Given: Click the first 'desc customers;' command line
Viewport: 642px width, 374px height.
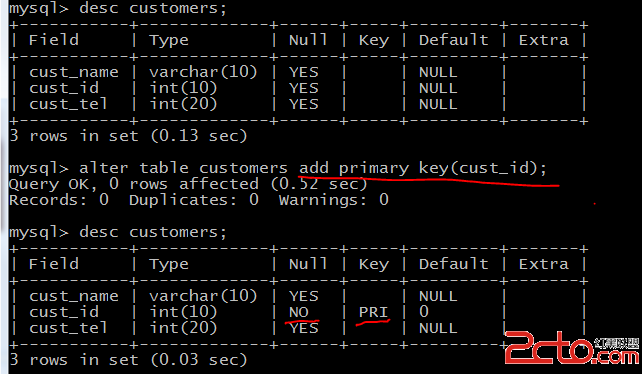Looking at the screenshot, I should coord(118,9).
